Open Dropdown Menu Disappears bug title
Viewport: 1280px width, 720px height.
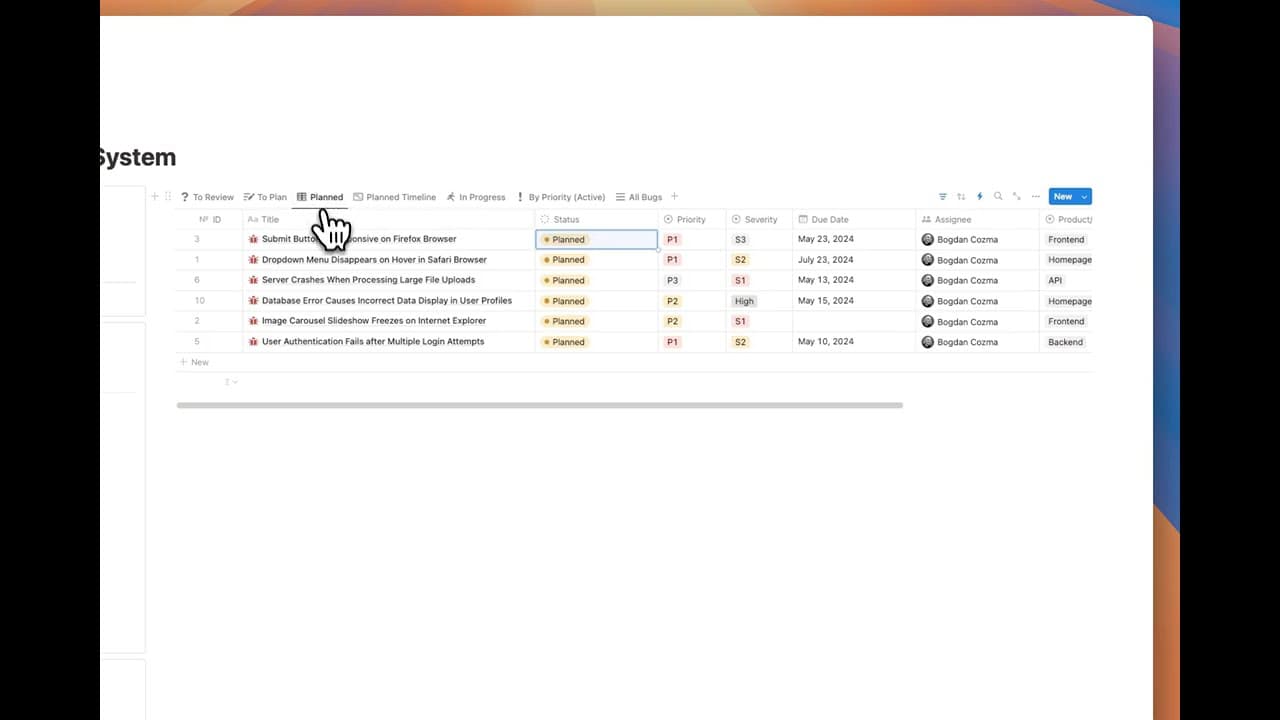click(374, 260)
